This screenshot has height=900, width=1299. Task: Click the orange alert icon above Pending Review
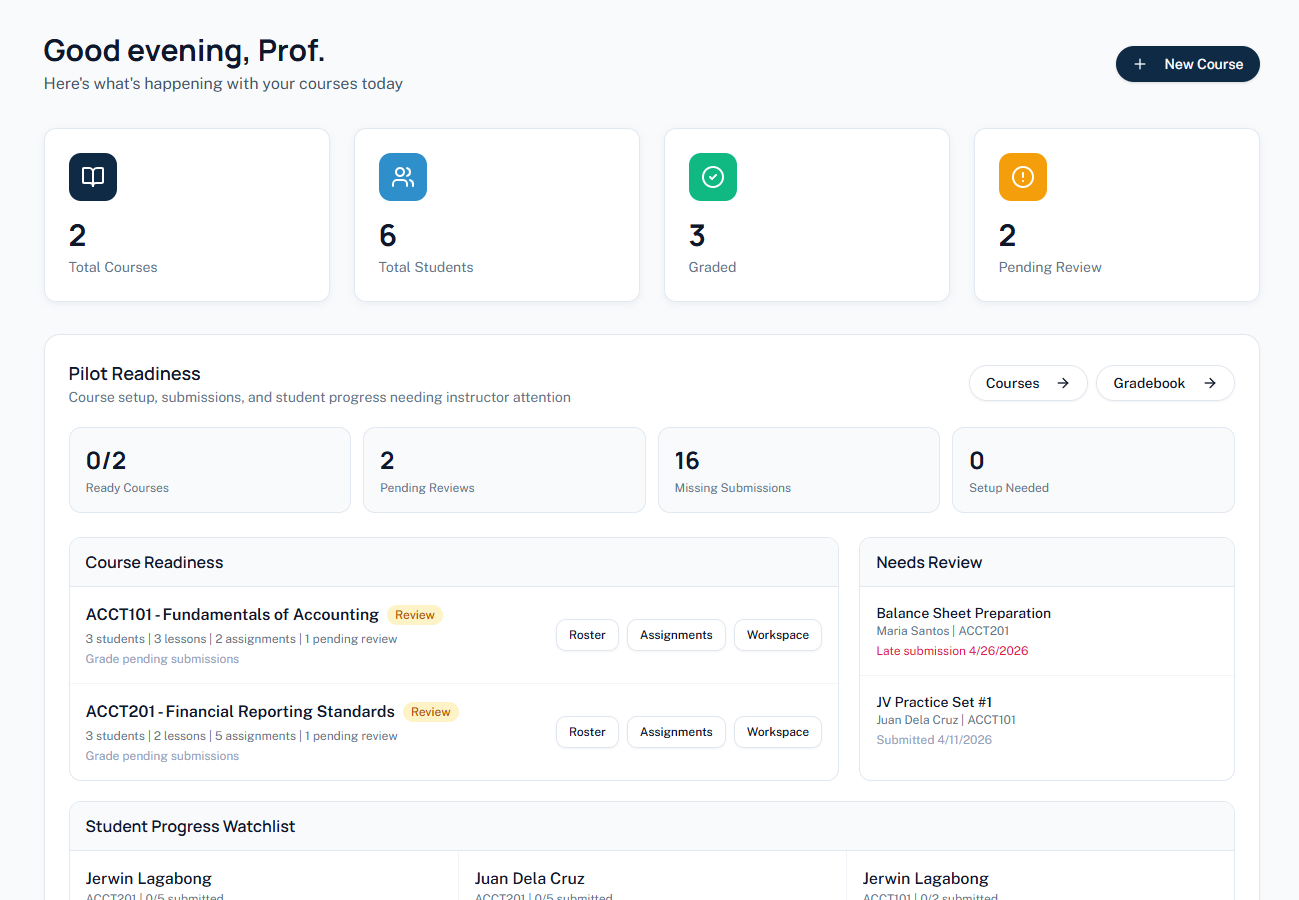click(x=1023, y=177)
